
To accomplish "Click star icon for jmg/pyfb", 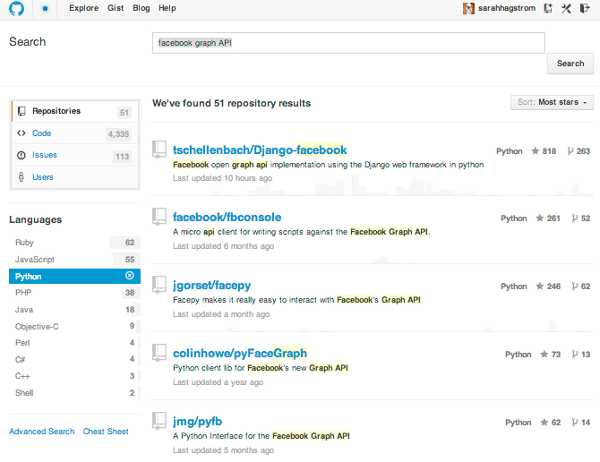I will tap(544, 422).
